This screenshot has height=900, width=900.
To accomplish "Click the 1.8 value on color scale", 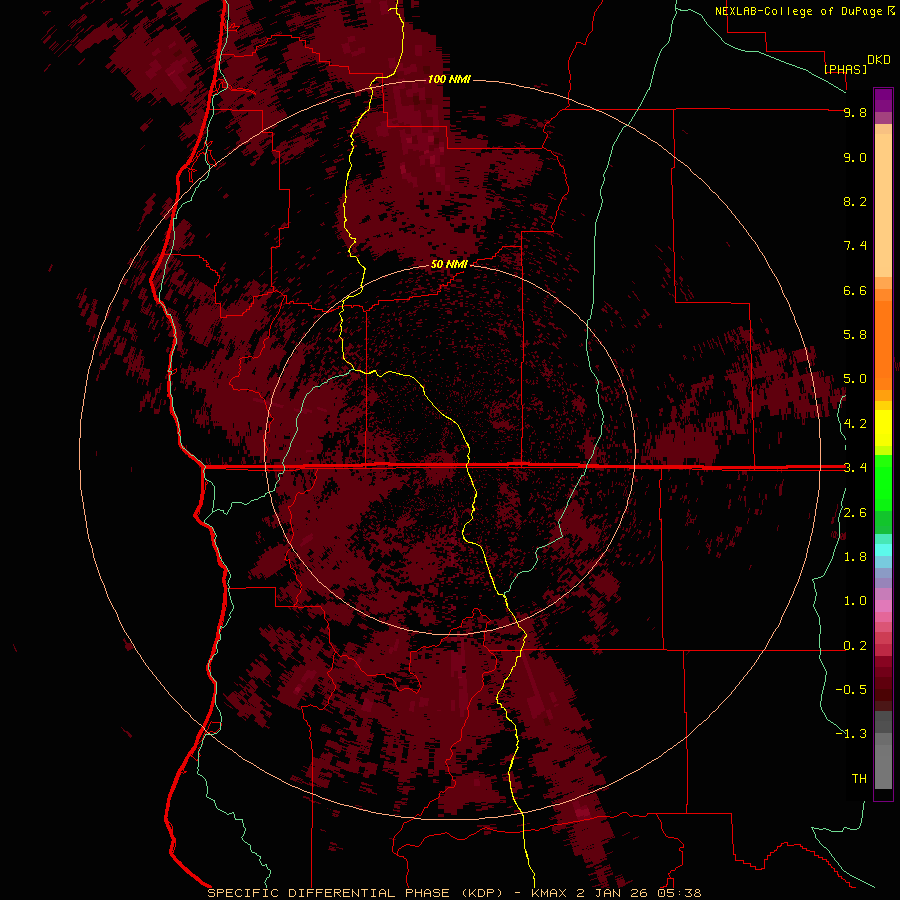I will (855, 557).
